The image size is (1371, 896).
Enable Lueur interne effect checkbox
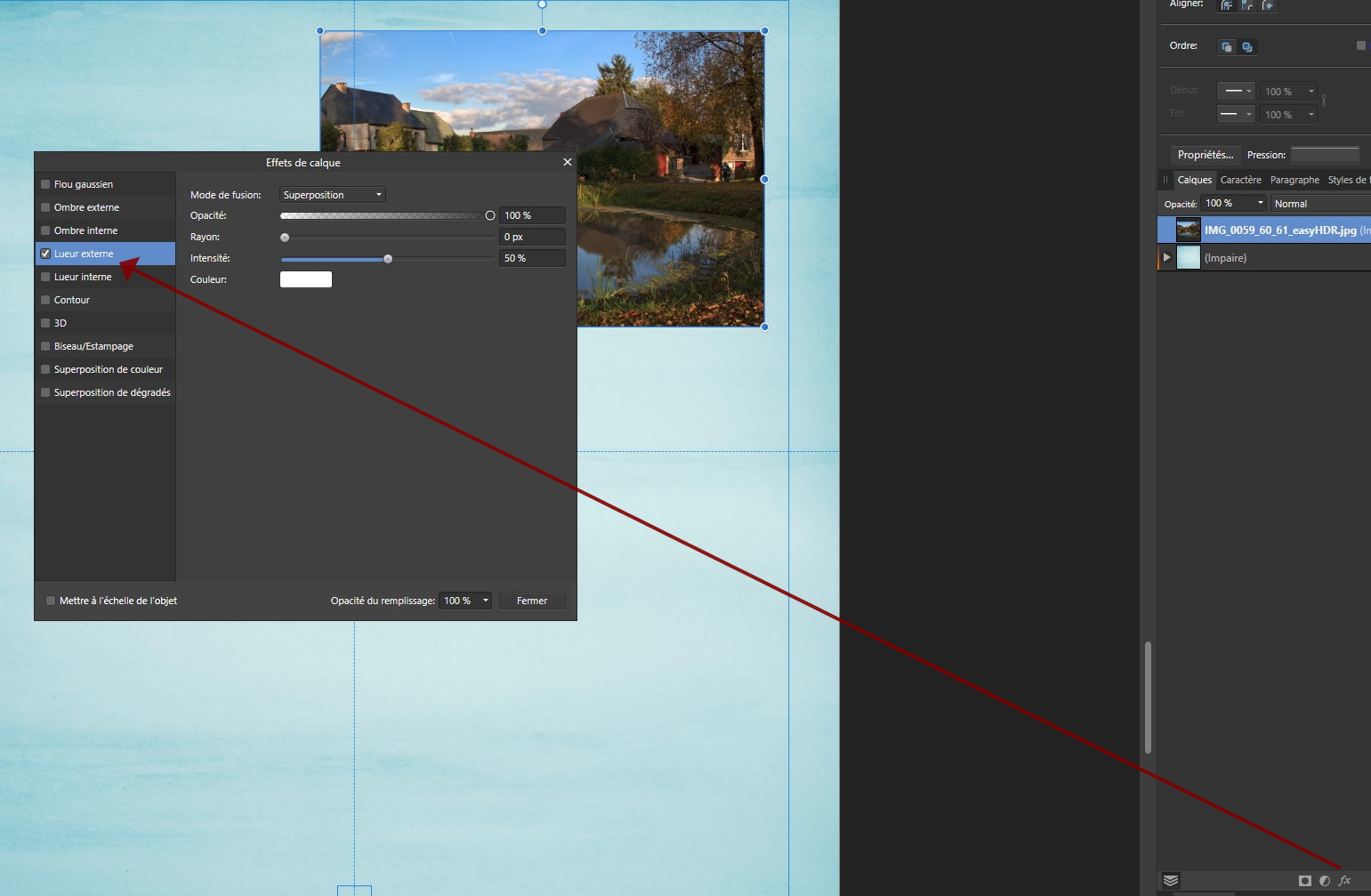tap(45, 277)
